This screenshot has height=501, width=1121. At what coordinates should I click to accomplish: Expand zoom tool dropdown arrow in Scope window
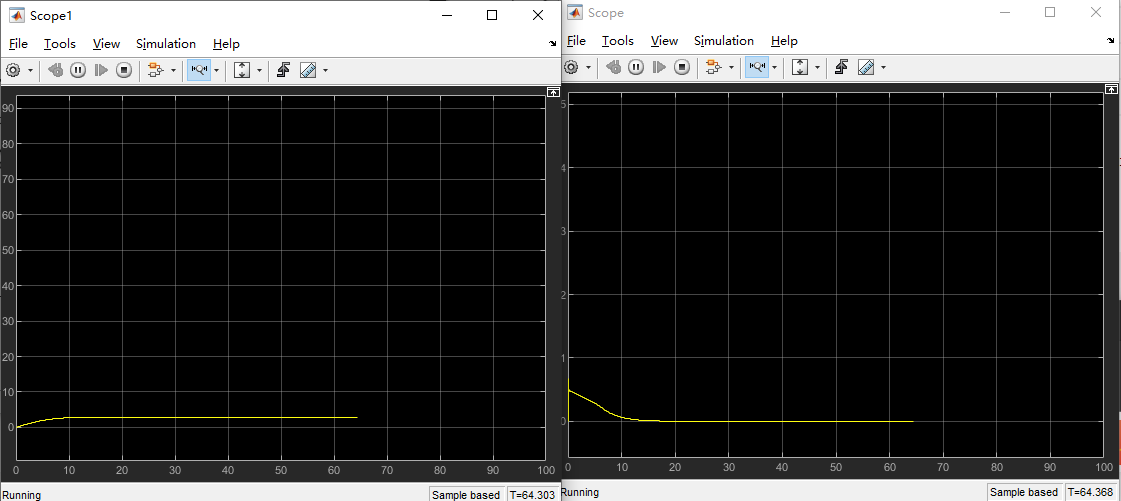click(775, 67)
